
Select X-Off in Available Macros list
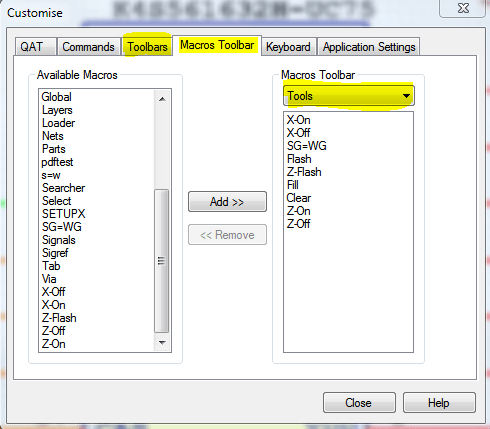click(x=53, y=292)
